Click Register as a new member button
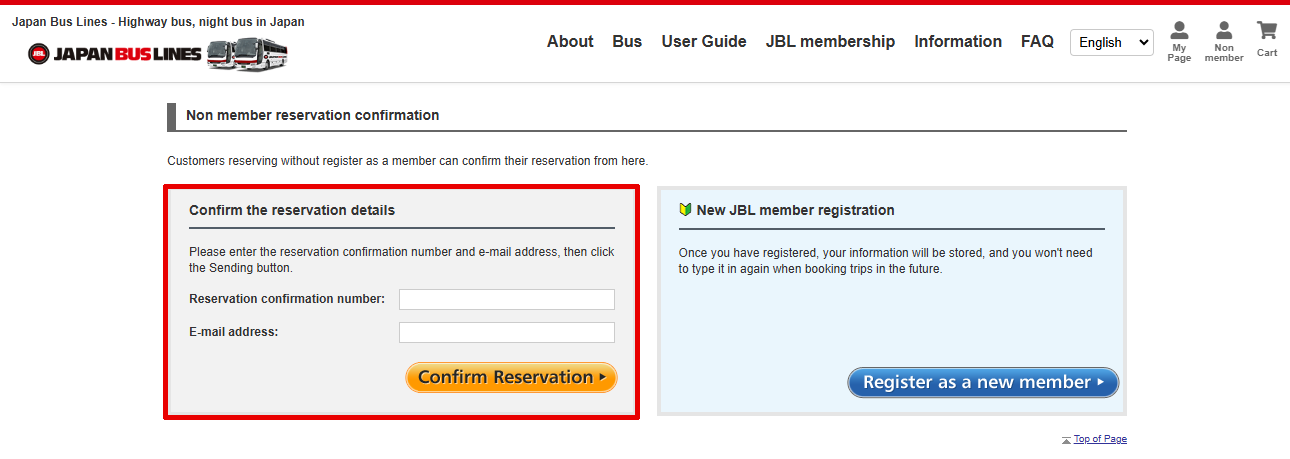This screenshot has height=459, width=1290. (983, 382)
